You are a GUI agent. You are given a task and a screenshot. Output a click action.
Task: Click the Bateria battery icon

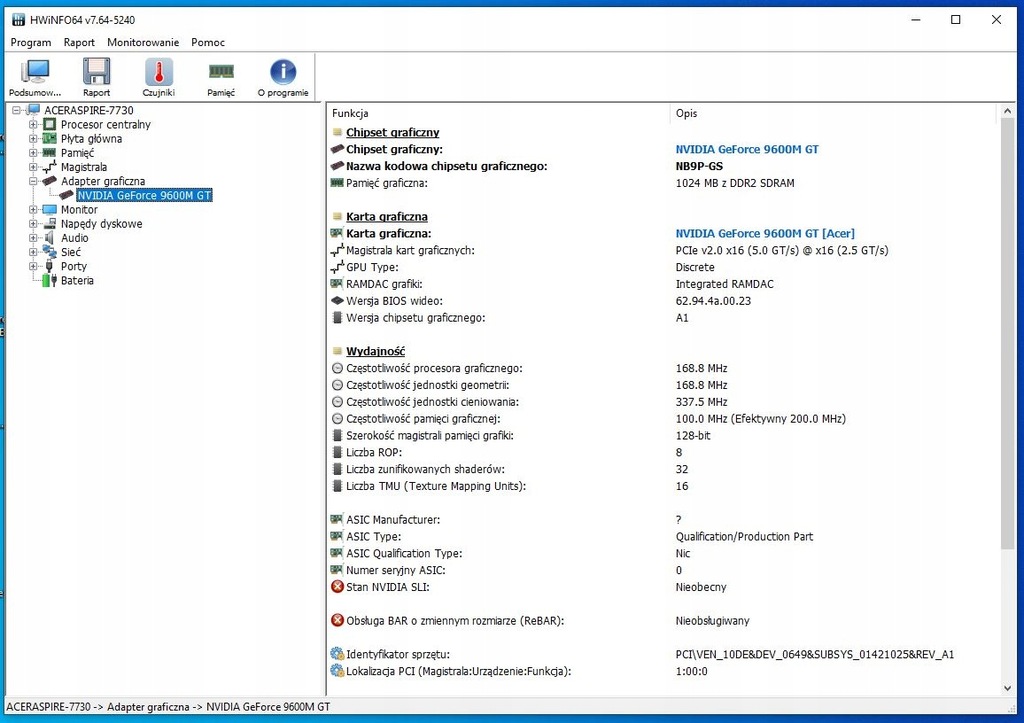pos(50,280)
